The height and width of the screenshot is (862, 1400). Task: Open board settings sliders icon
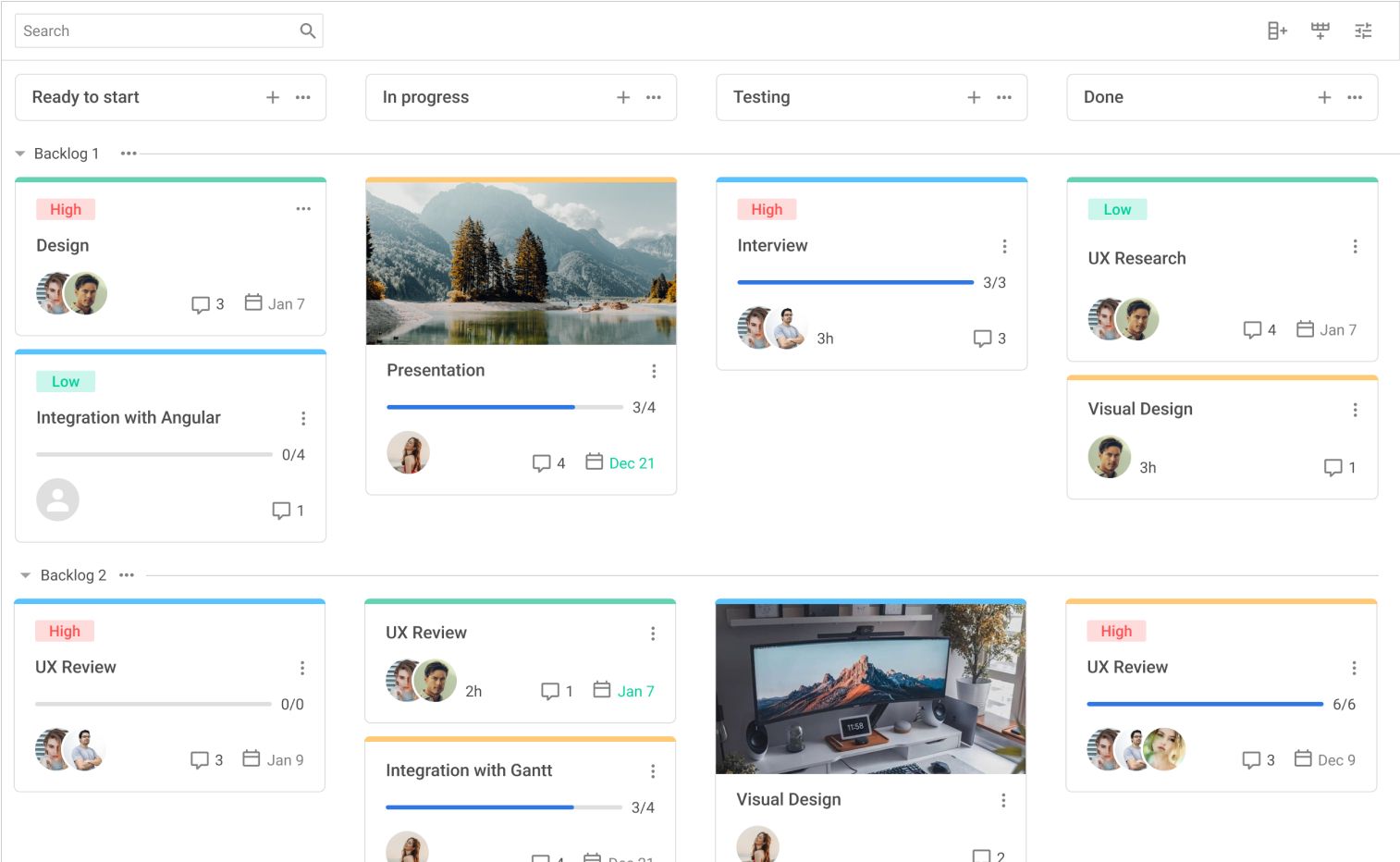(x=1363, y=31)
